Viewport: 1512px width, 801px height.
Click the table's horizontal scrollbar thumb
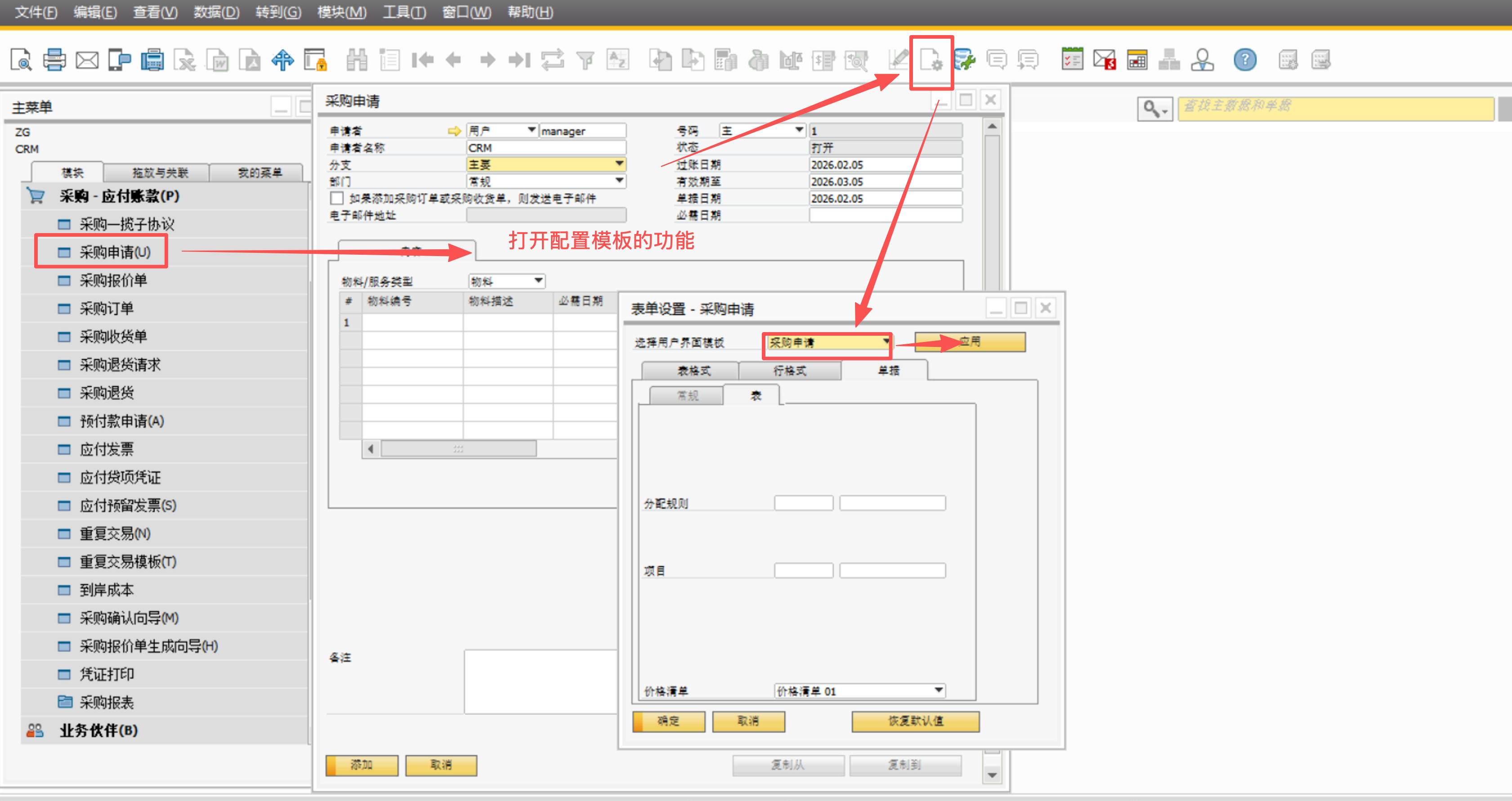(x=458, y=449)
